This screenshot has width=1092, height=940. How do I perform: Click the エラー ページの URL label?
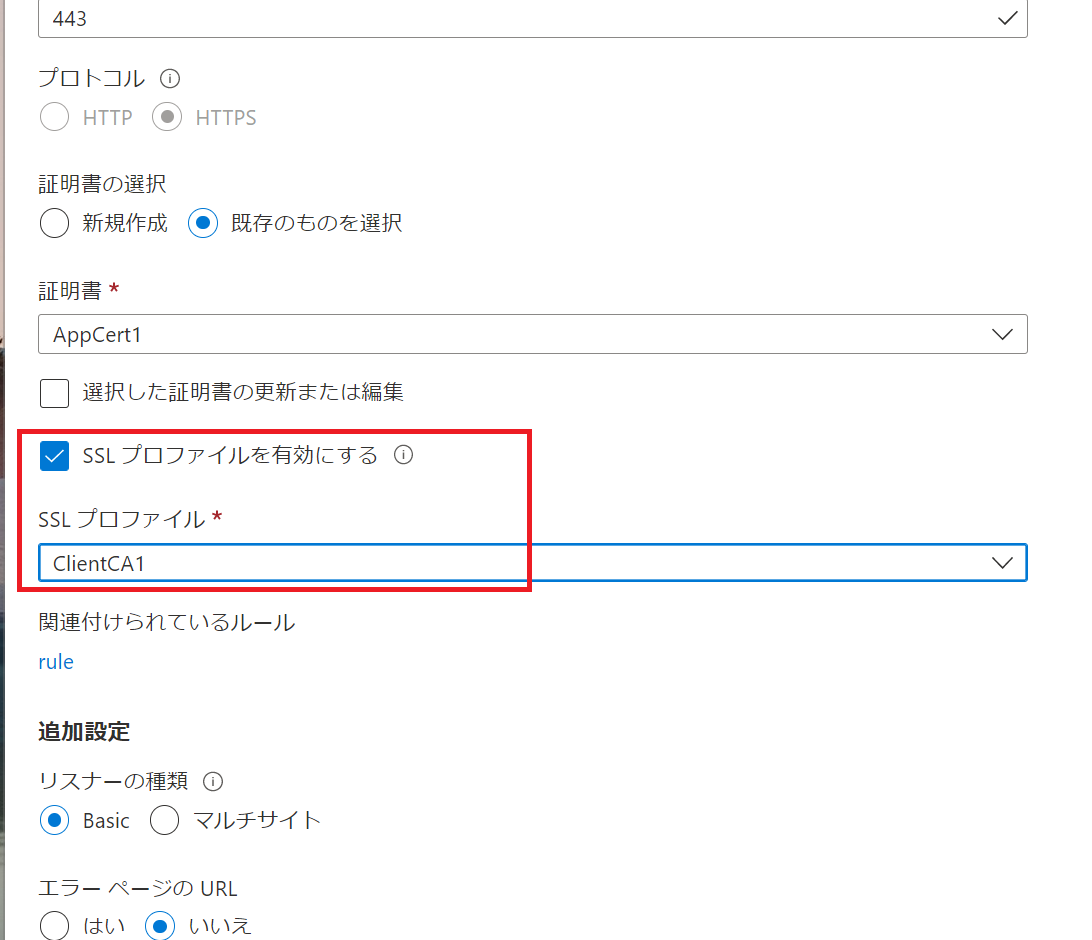[x=138, y=888]
